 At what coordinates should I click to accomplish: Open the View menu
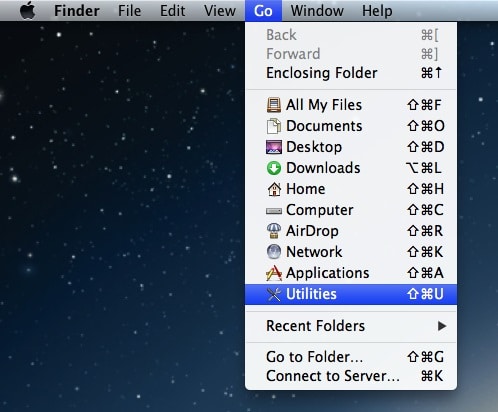[x=220, y=10]
